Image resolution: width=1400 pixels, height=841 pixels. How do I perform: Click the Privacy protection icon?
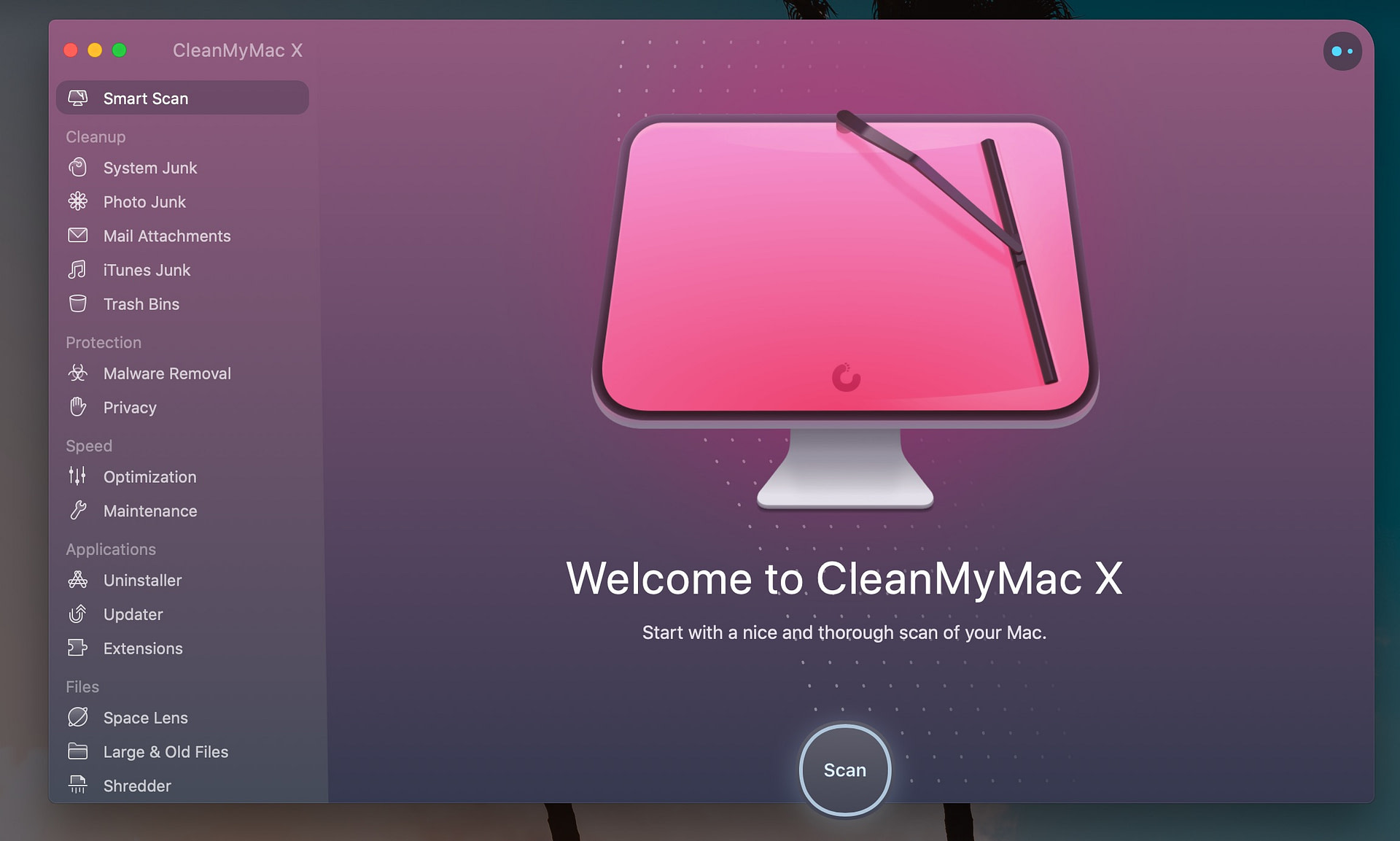79,407
